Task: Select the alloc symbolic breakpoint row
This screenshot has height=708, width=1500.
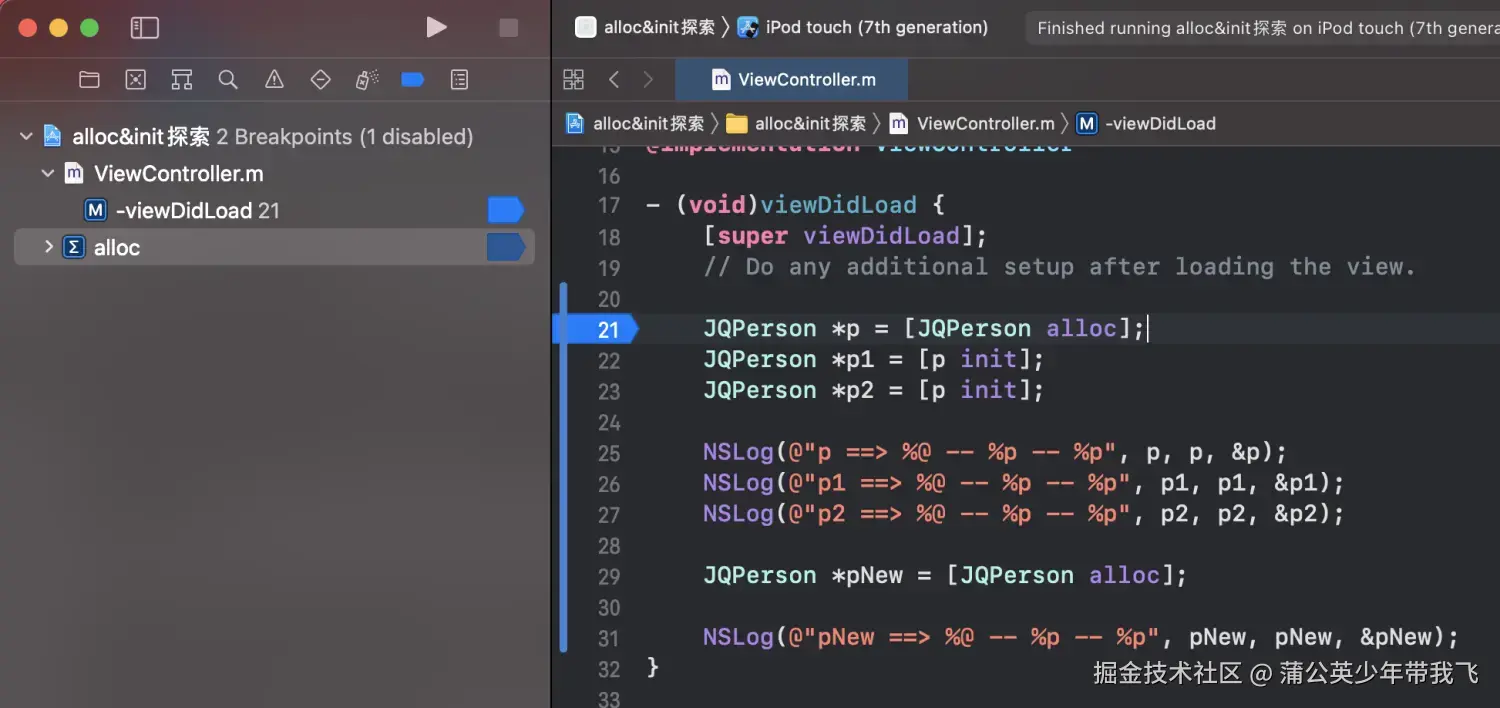Action: tap(274, 247)
